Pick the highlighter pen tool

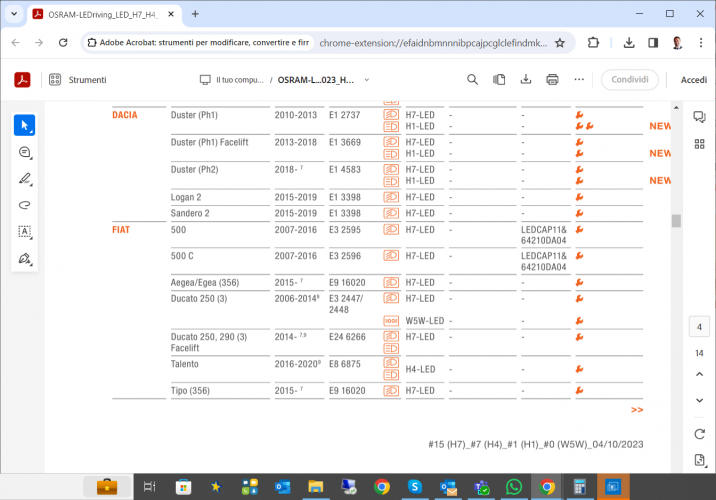25,179
